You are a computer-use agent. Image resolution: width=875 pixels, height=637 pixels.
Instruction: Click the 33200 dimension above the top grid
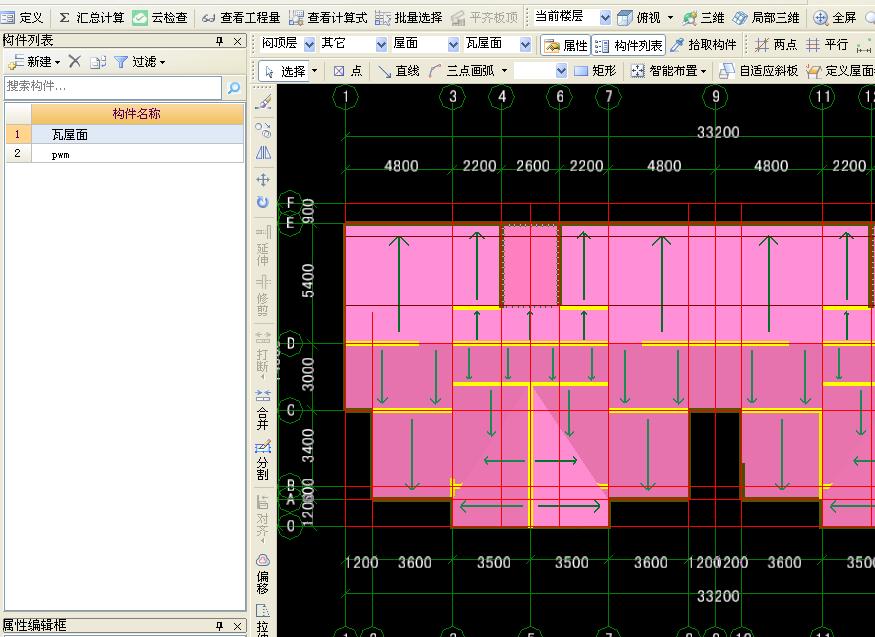718,132
